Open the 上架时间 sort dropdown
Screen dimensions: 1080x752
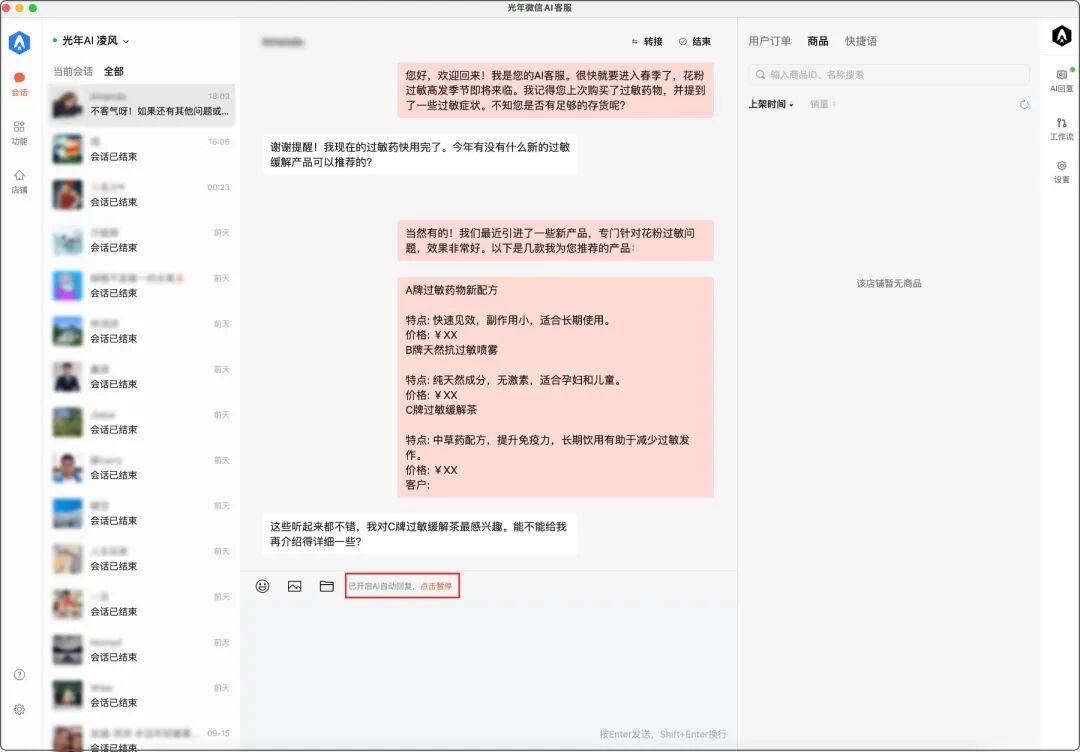coord(771,105)
